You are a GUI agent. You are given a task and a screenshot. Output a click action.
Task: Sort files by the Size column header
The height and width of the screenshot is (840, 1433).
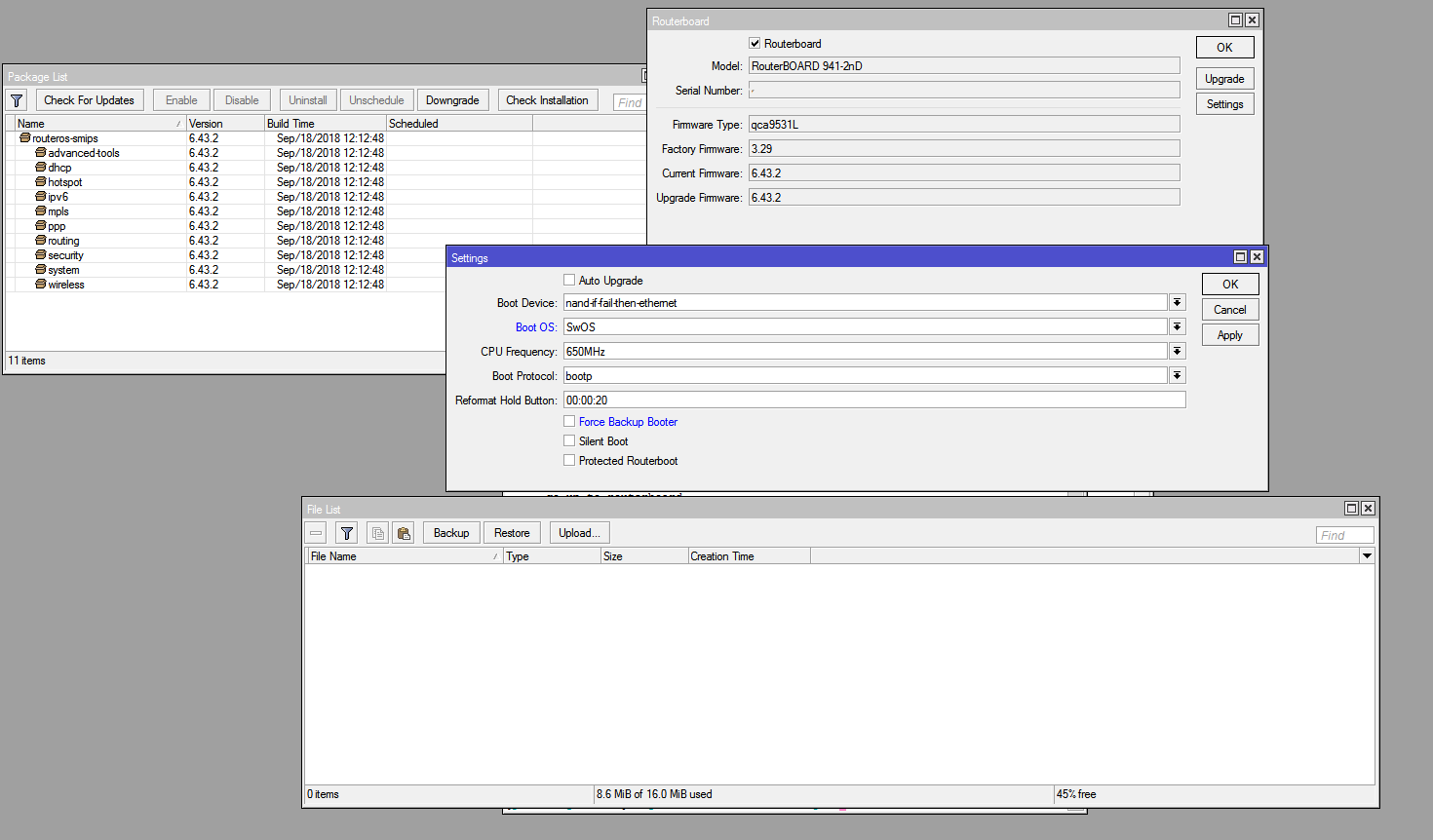(x=644, y=556)
